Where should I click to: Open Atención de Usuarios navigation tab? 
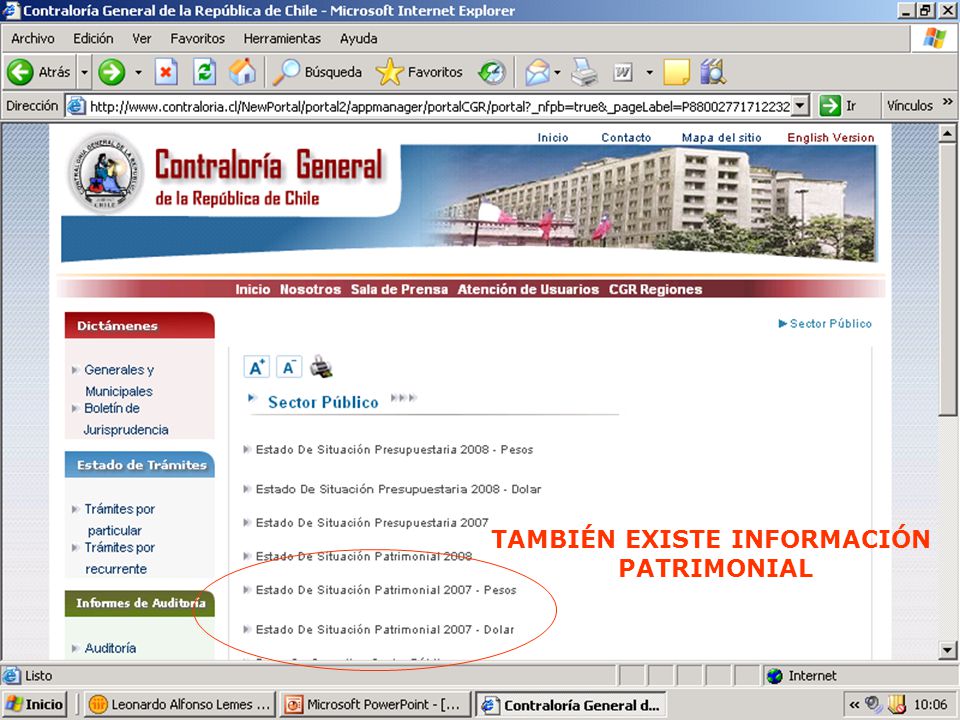[528, 290]
